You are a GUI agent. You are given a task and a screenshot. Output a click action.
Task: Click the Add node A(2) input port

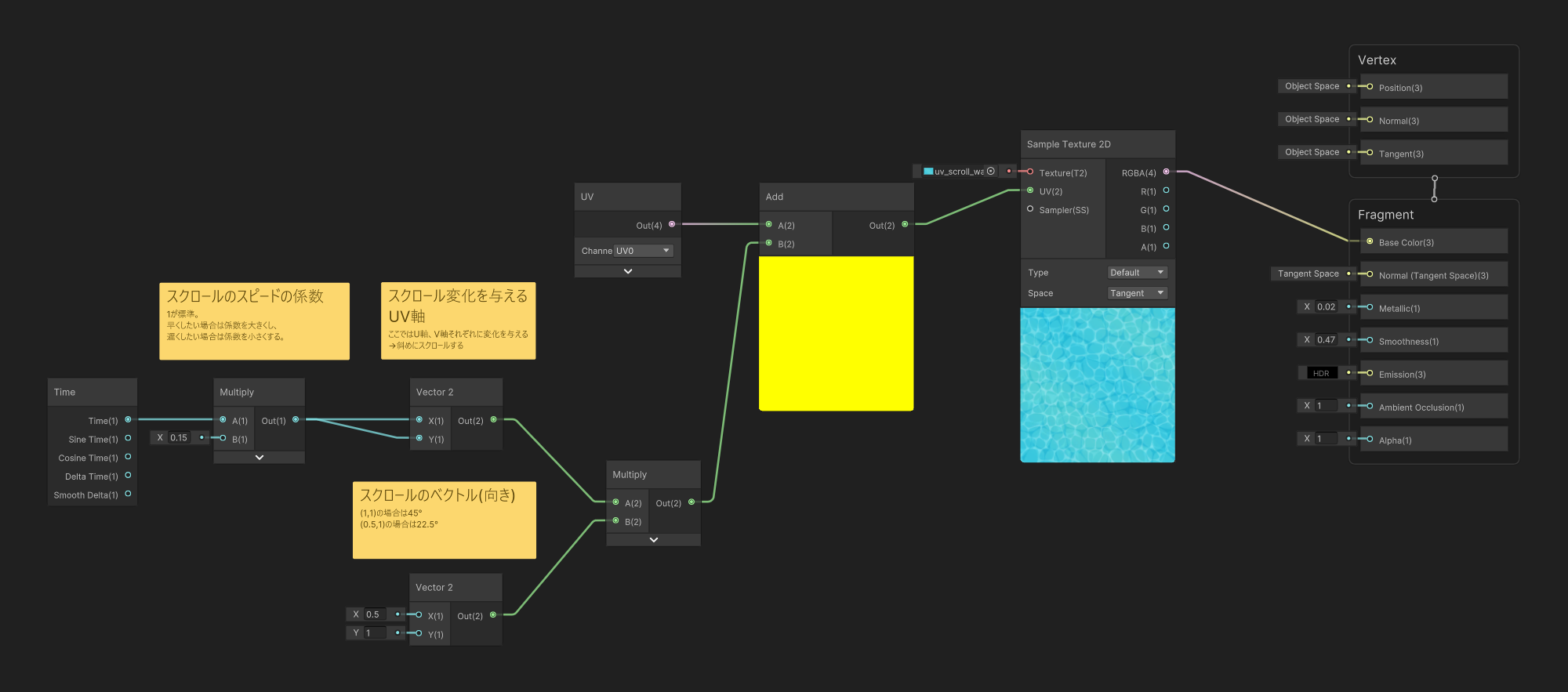768,224
